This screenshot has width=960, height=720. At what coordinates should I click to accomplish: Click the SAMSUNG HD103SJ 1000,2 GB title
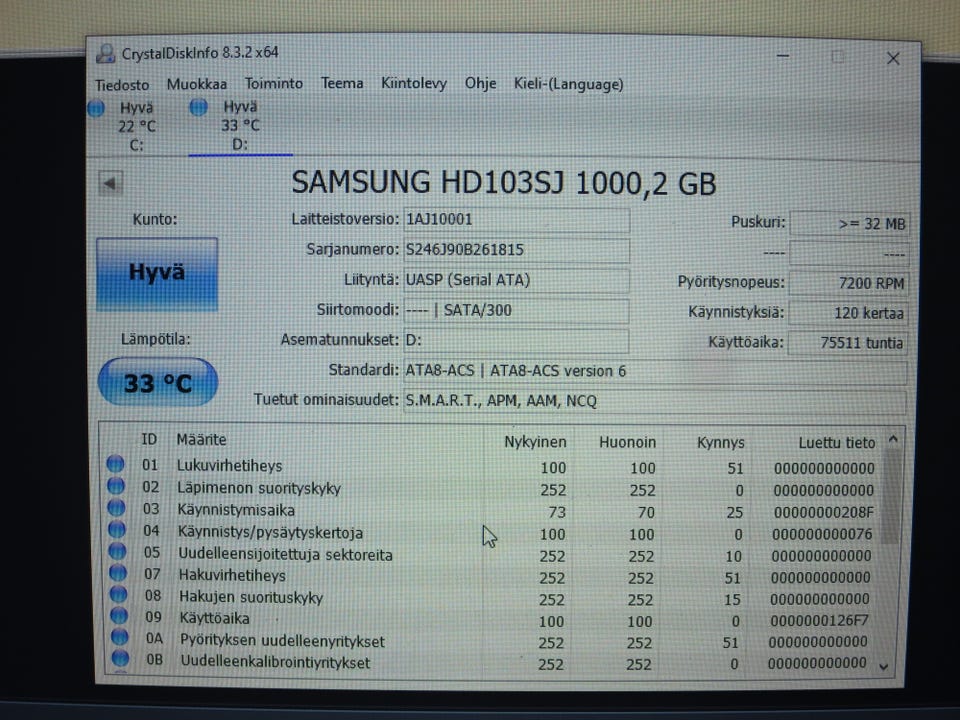click(x=503, y=183)
